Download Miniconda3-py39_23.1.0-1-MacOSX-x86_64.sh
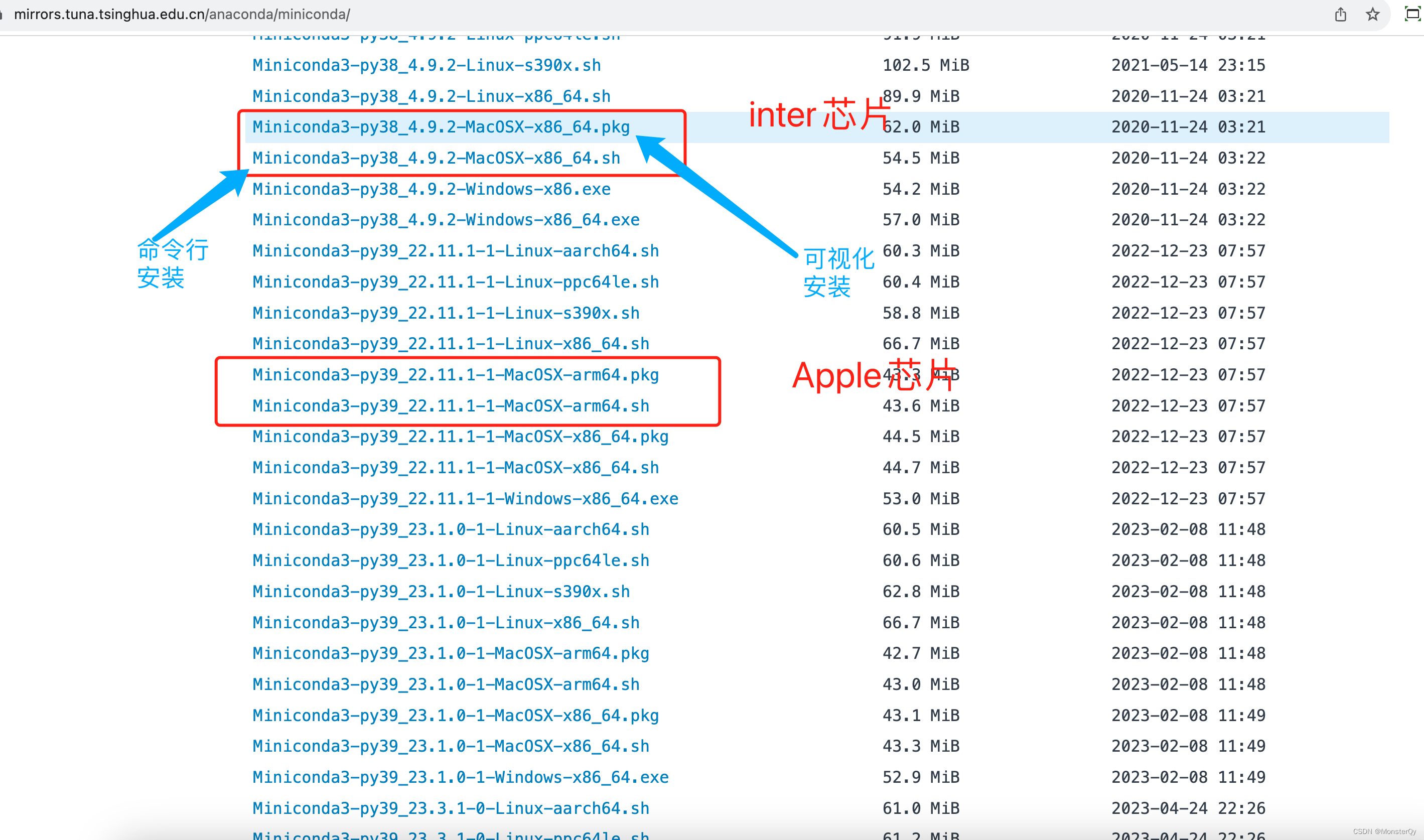The width and height of the screenshot is (1424, 840). (451, 746)
